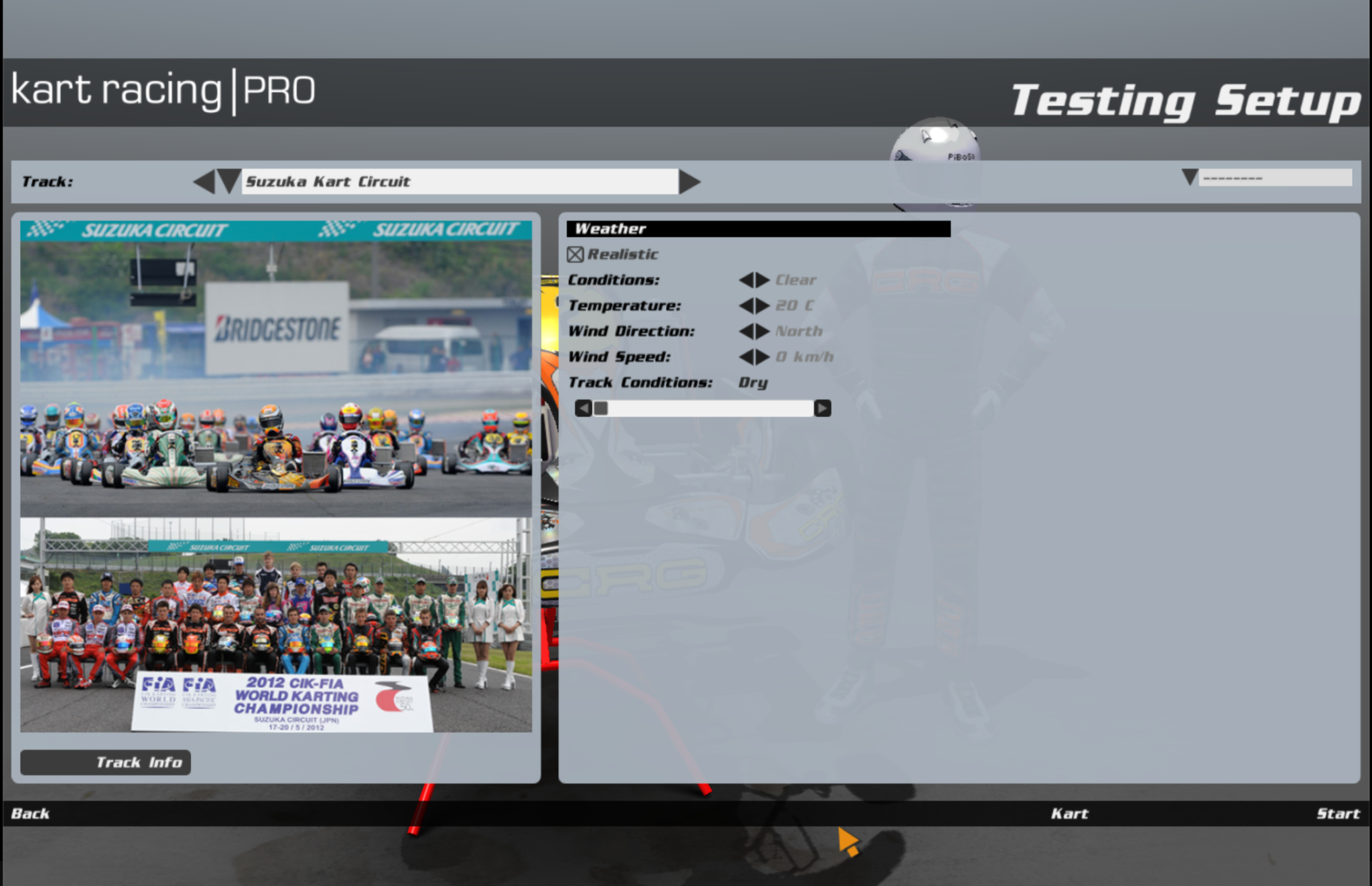1372x886 pixels.
Task: Click track conditions slider left button
Action: tap(583, 409)
